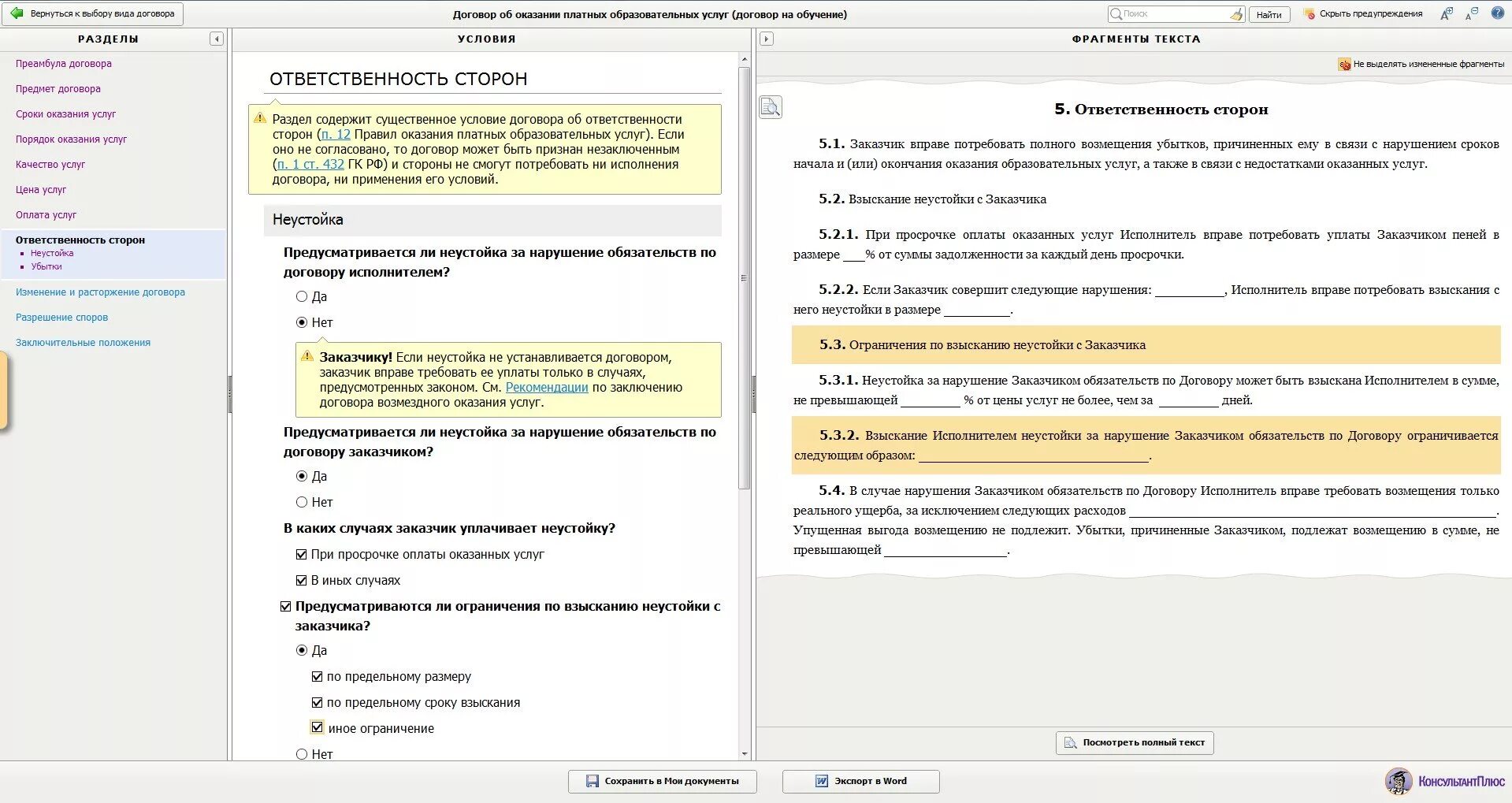
Task: Open link п. 12 Правил
Action: (x=336, y=134)
